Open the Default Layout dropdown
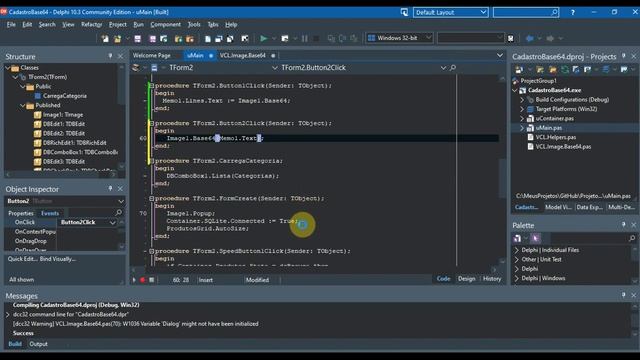 (x=483, y=13)
